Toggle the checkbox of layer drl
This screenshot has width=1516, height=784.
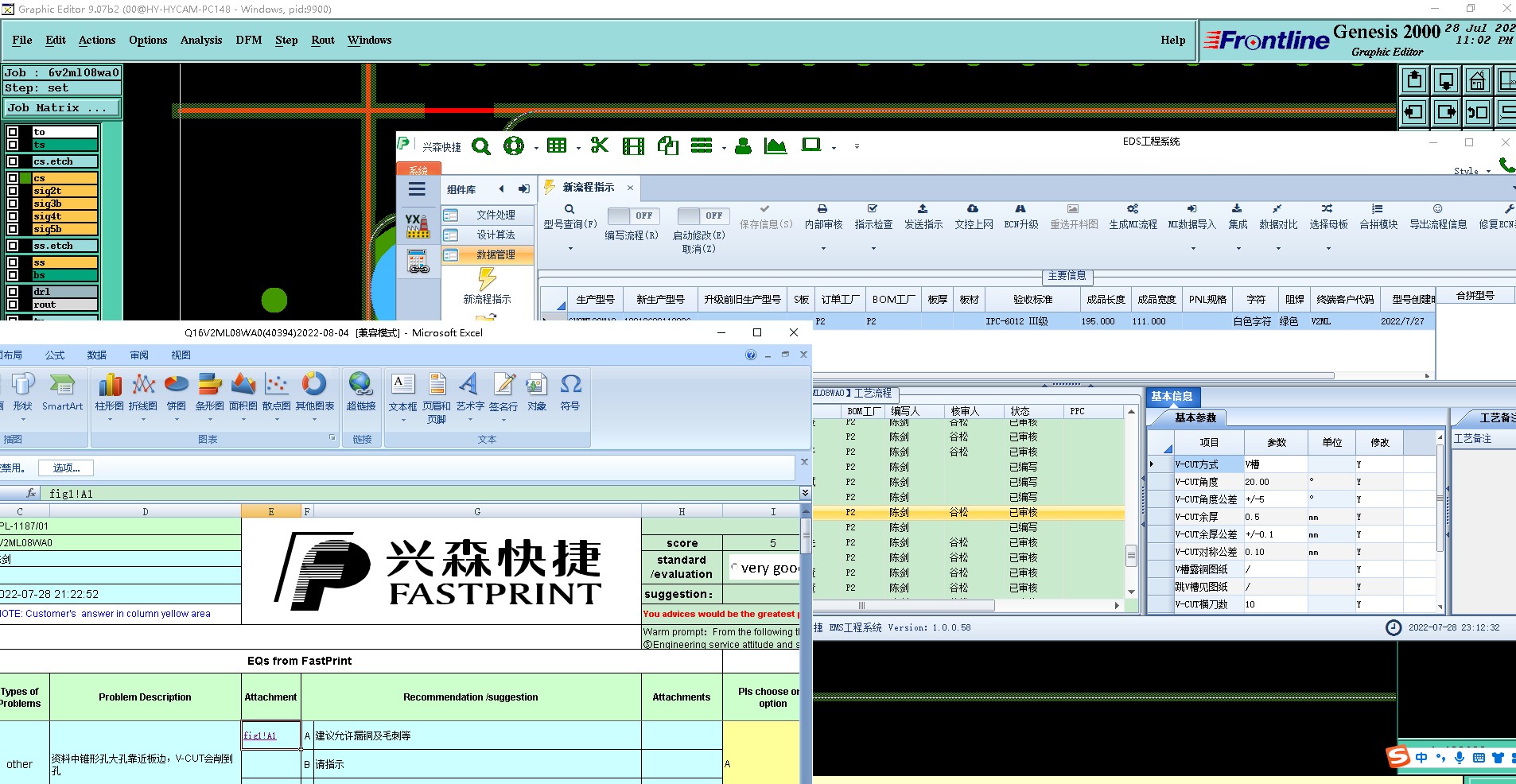pyautogui.click(x=13, y=292)
